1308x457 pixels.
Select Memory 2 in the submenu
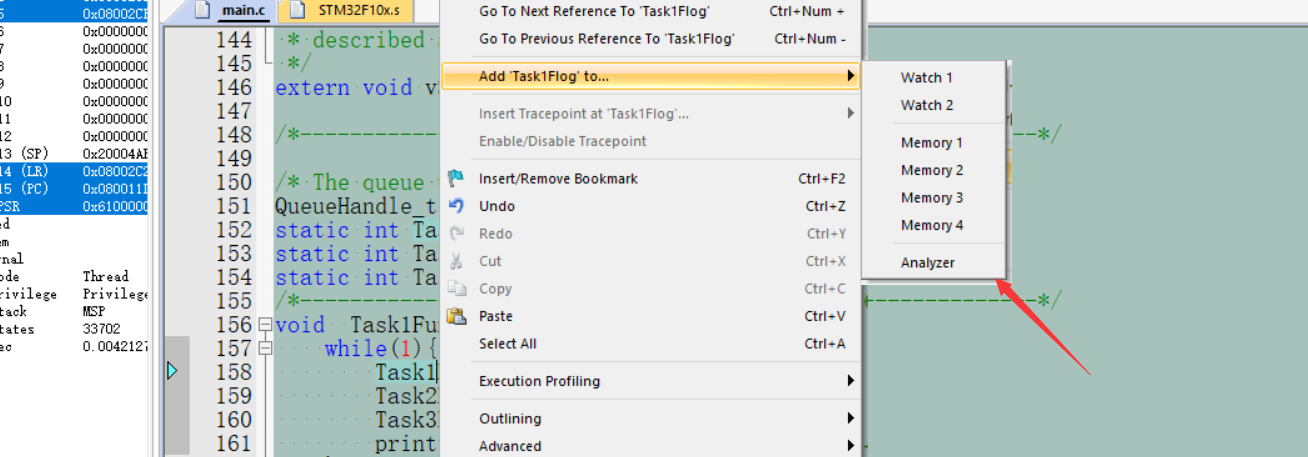pyautogui.click(x=933, y=170)
